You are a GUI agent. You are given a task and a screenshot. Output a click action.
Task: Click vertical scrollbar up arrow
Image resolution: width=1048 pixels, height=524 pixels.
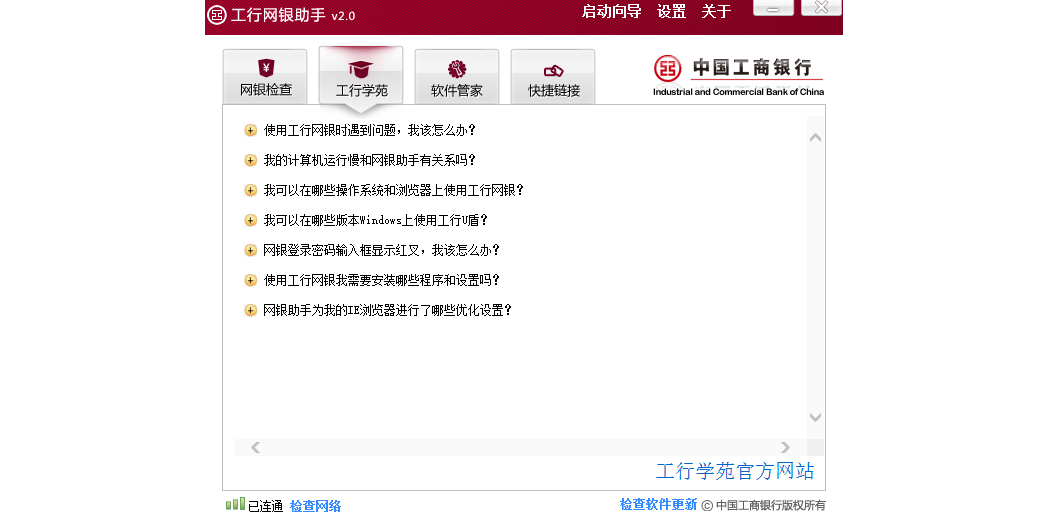(x=815, y=138)
